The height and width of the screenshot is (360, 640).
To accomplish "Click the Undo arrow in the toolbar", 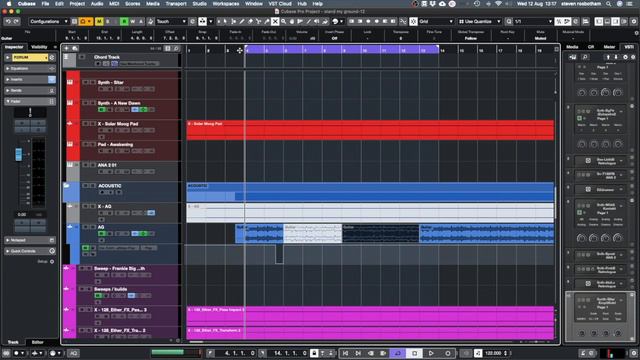I will coord(8,21).
